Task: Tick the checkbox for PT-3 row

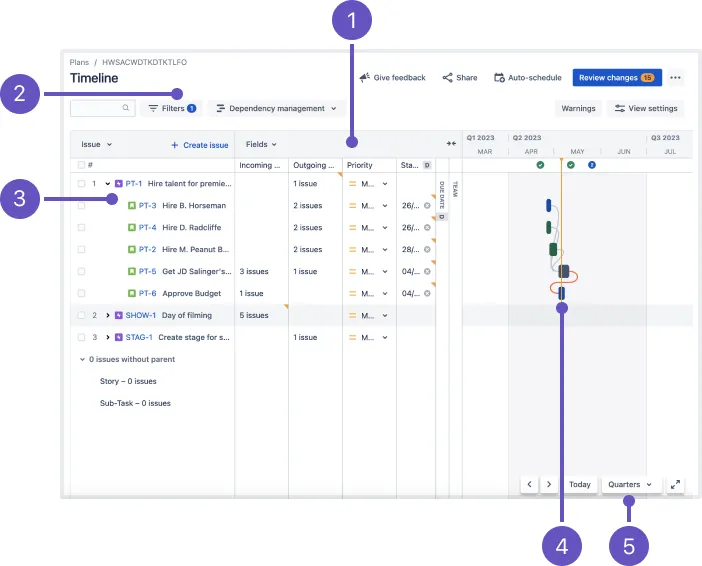Action: click(81, 206)
